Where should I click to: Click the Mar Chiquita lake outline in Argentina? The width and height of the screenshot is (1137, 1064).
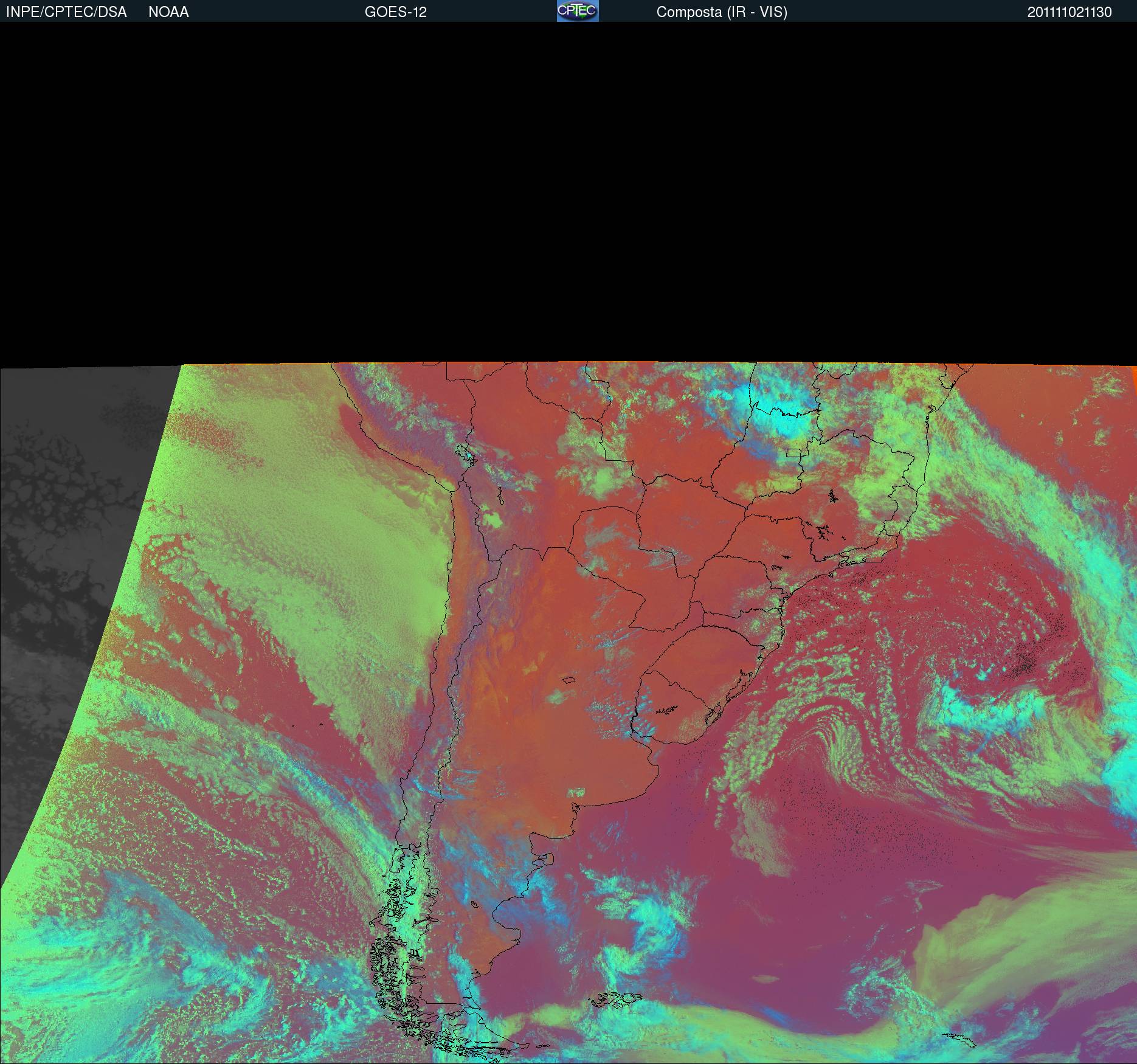tap(569, 681)
